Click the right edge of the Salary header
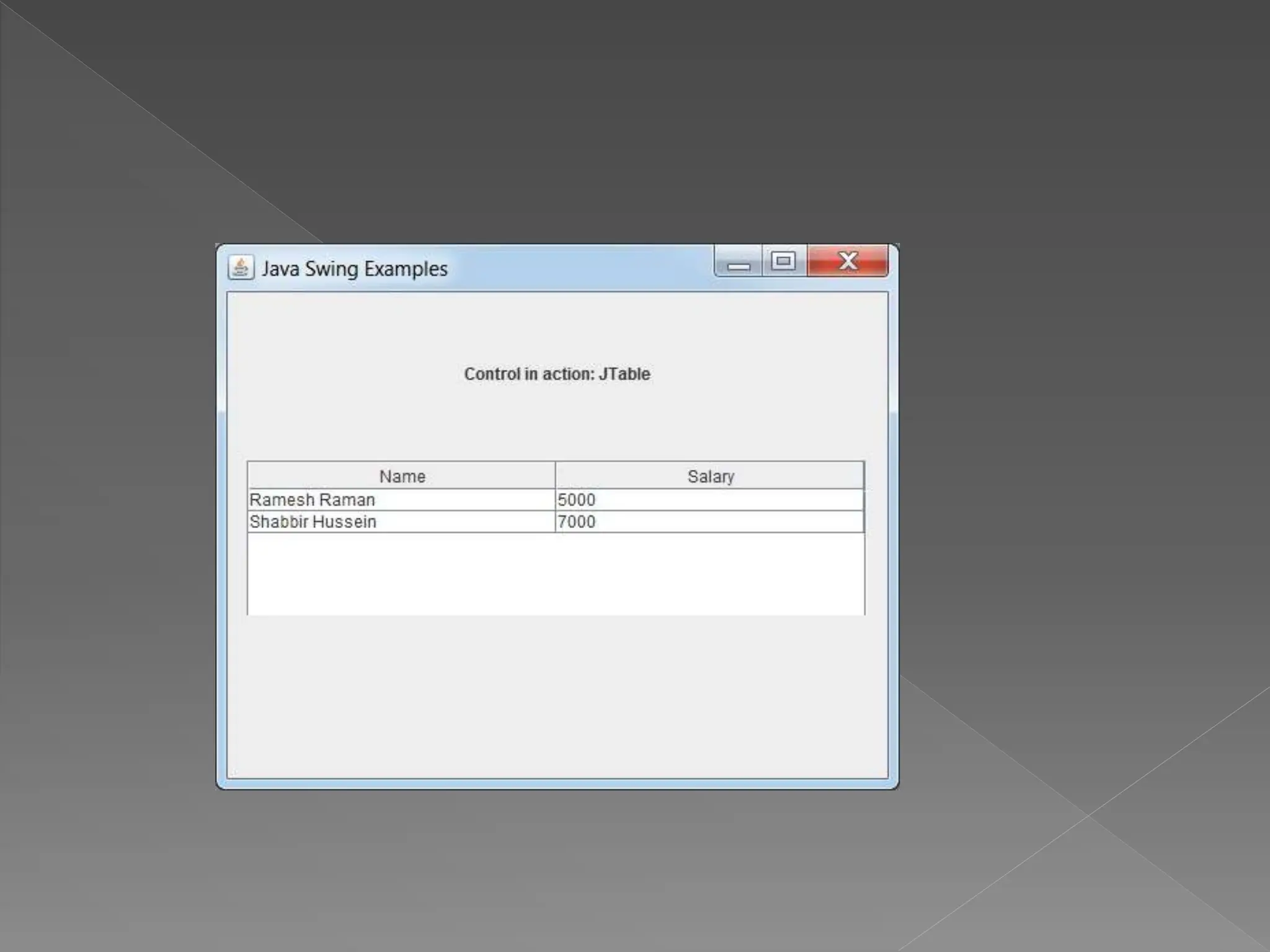1270x952 pixels. click(x=863, y=476)
